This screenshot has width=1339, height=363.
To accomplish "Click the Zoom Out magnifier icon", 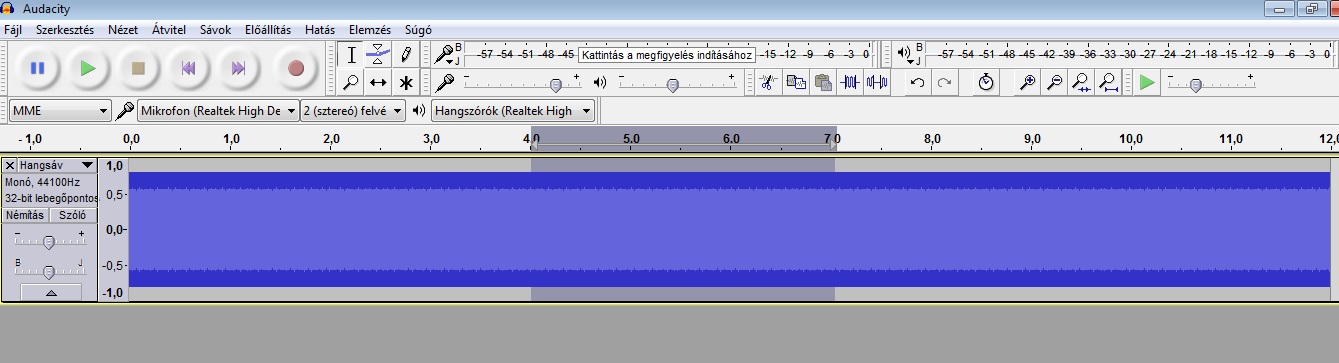I will 1054,82.
